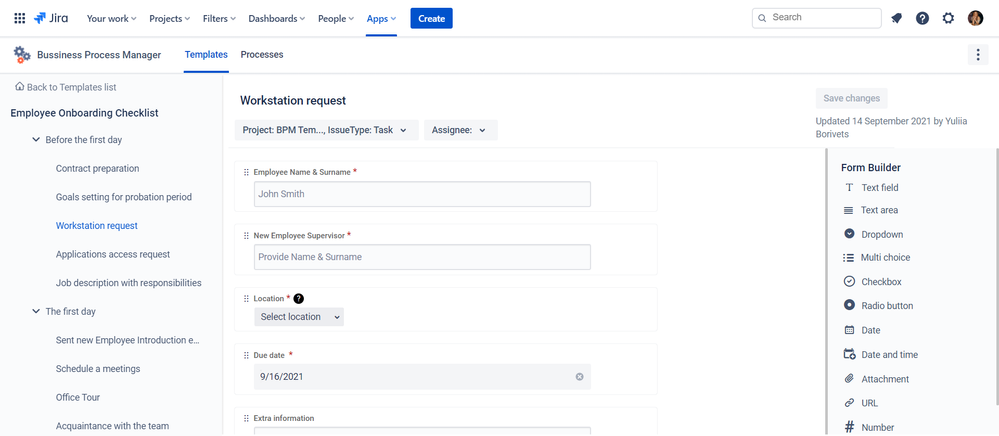The height and width of the screenshot is (436, 999).
Task: Open the Contract preparation step
Action: pos(97,168)
